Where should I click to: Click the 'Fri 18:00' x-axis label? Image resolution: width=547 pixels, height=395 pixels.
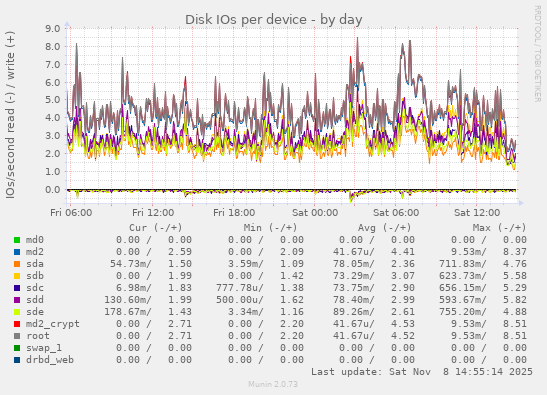234,213
